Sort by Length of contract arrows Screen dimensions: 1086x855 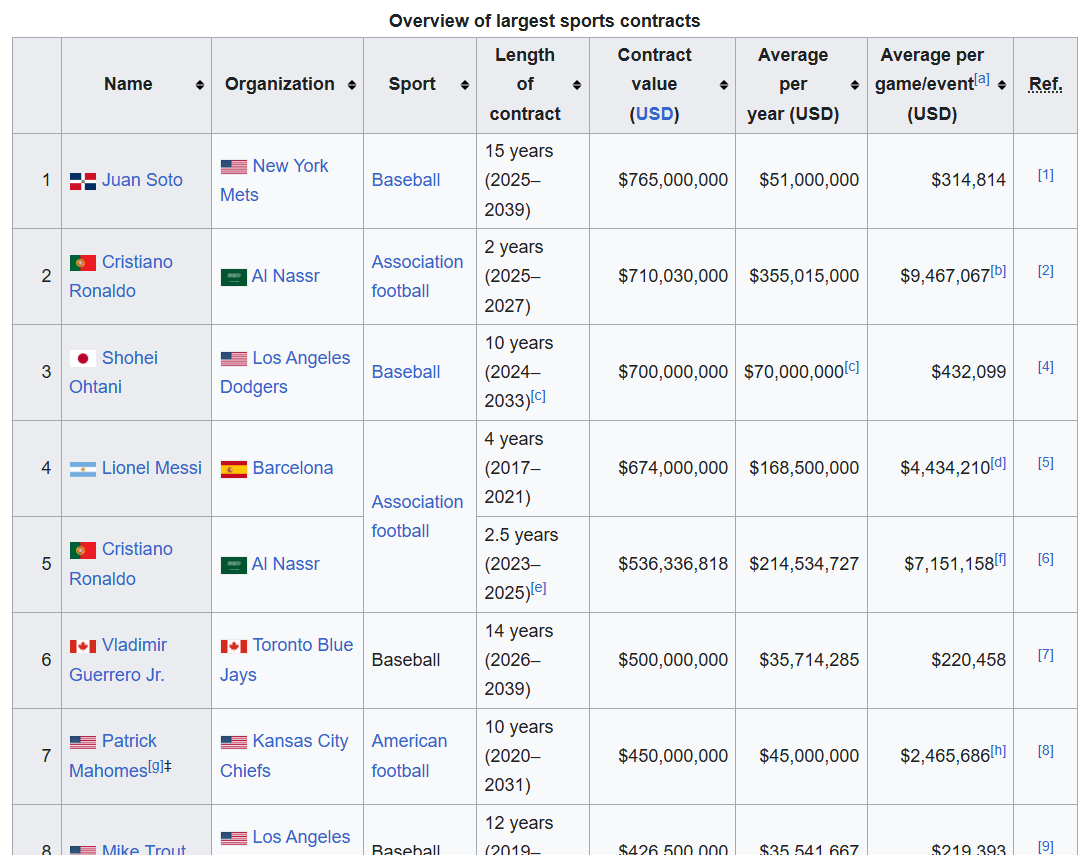pyautogui.click(x=577, y=85)
